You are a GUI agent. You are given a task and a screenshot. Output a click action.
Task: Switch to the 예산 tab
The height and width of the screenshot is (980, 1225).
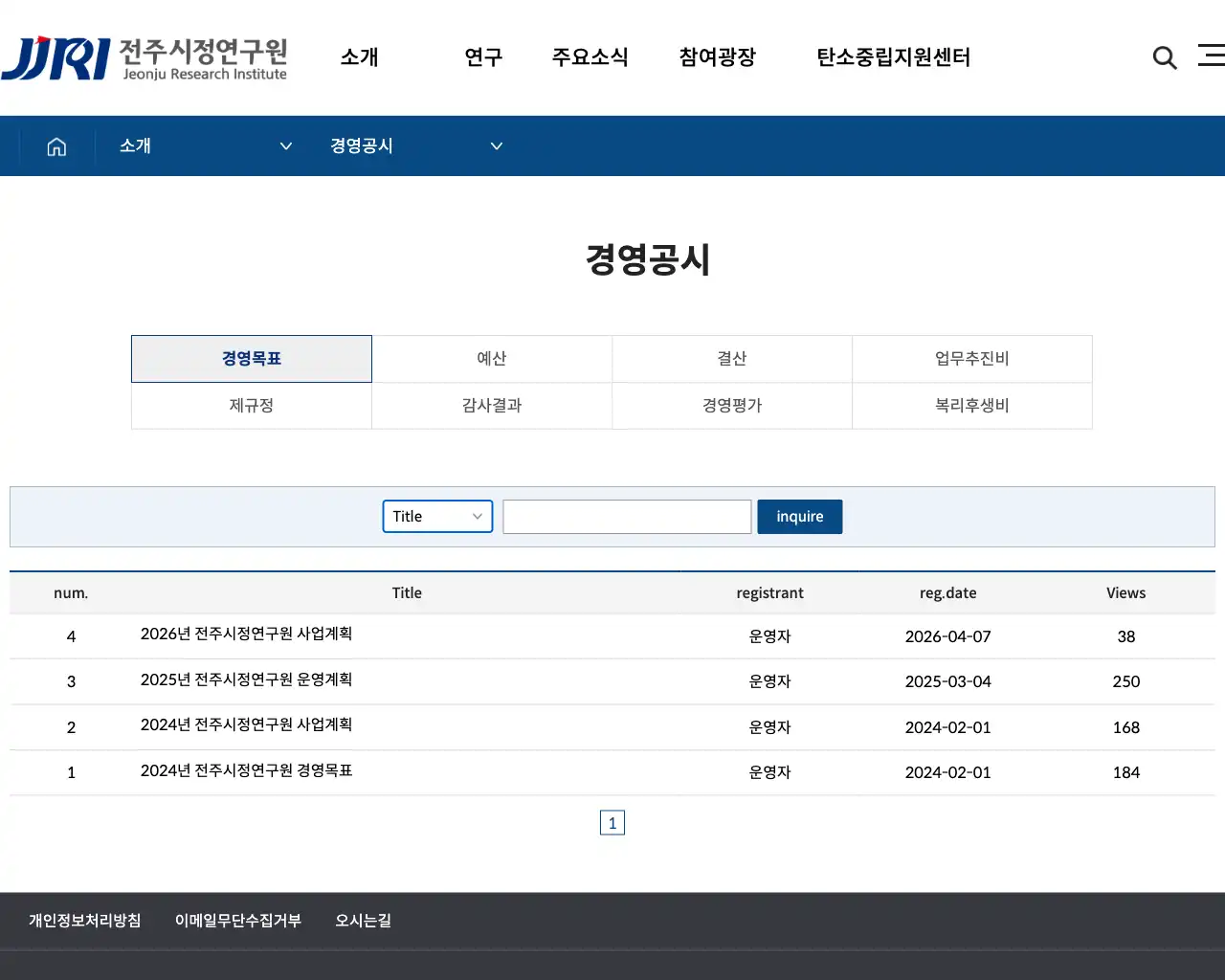(492, 359)
